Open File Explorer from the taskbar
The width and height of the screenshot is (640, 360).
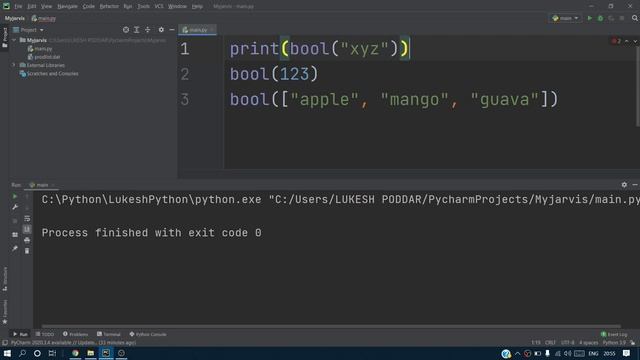pos(91,353)
